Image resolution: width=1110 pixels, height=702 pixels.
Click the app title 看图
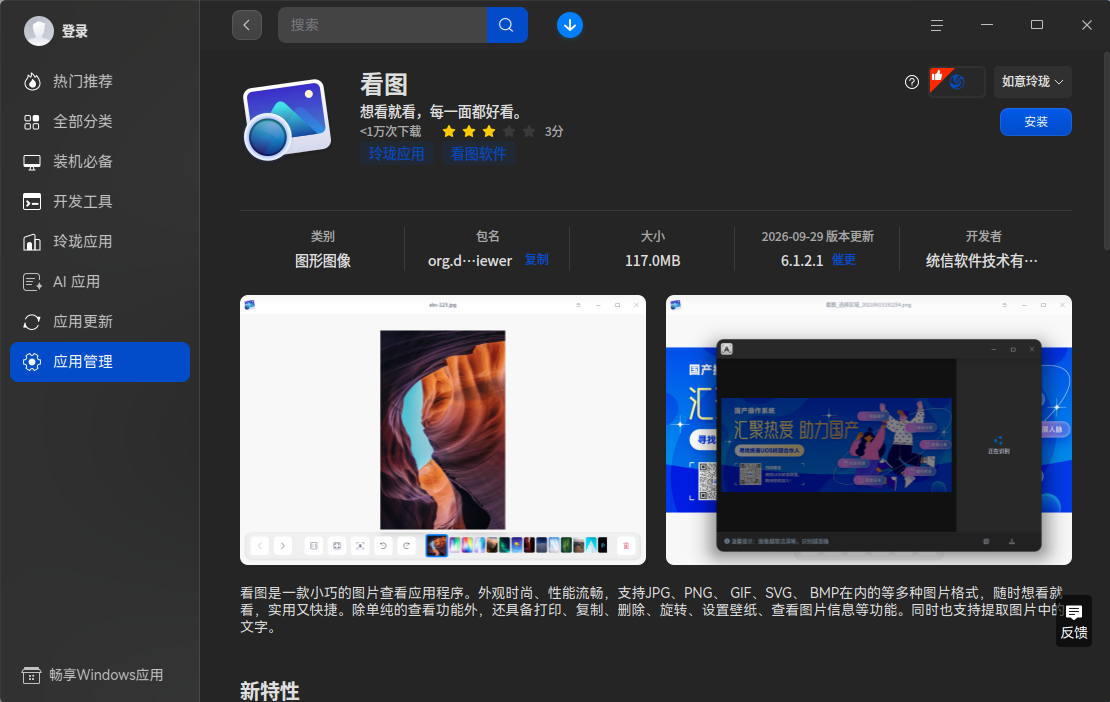tap(384, 85)
